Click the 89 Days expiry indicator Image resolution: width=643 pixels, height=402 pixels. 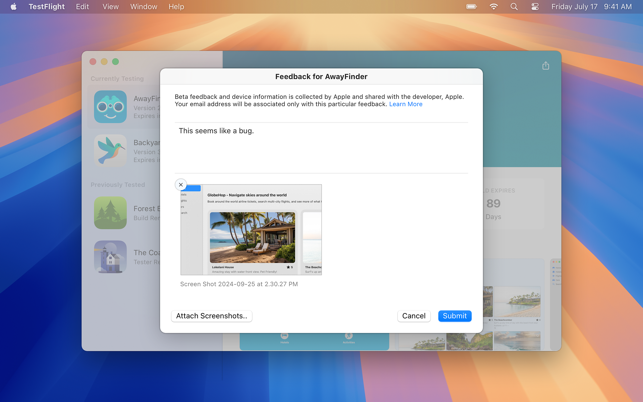(493, 209)
